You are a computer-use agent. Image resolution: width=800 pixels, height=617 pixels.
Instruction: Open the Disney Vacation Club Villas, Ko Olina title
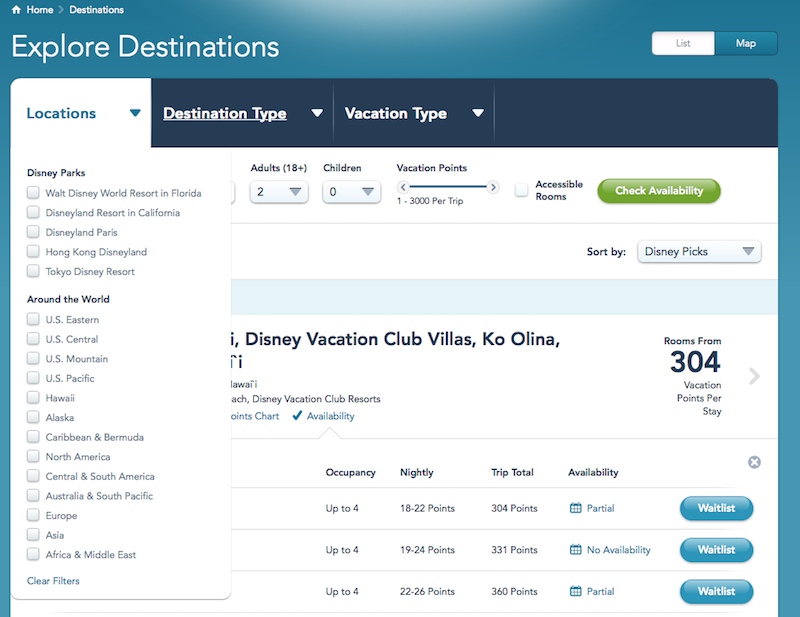tap(395, 350)
